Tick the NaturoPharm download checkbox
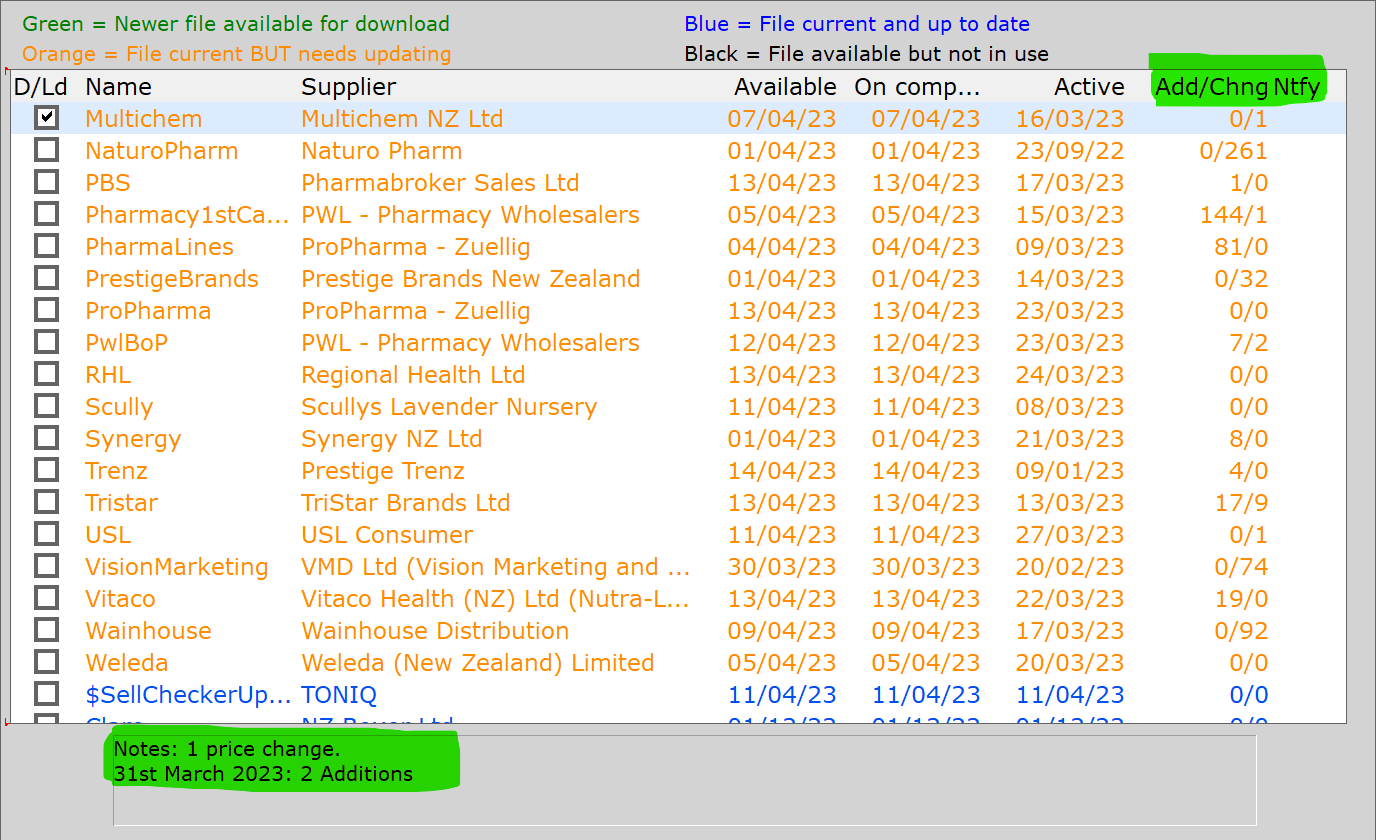Image resolution: width=1384 pixels, height=840 pixels. (x=46, y=149)
